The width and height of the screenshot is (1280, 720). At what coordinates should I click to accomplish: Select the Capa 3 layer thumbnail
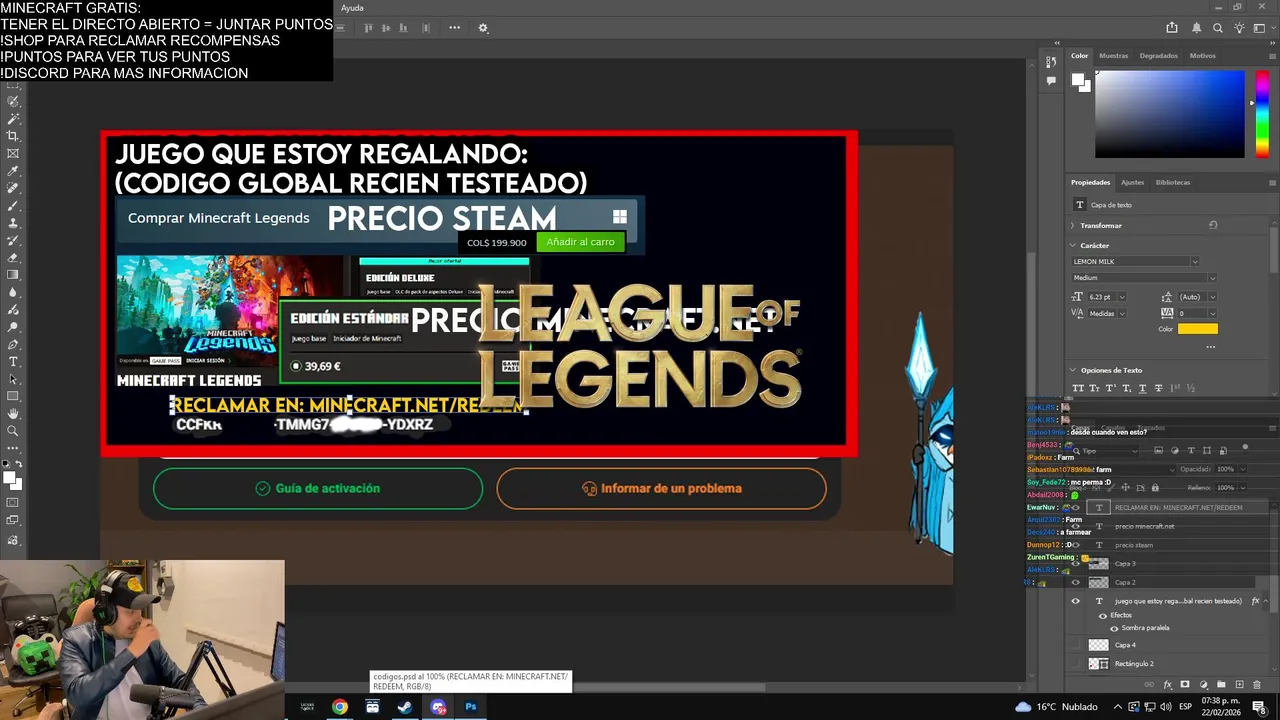pos(1098,564)
